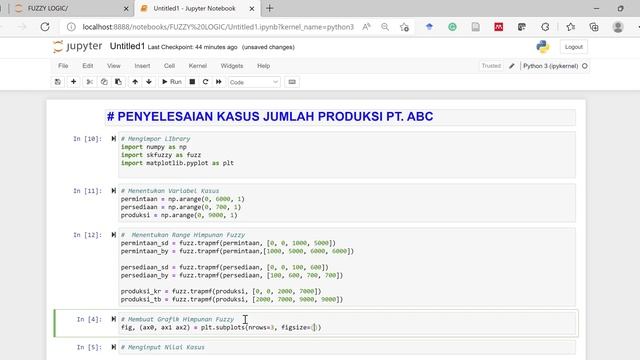Copy selected cells icon
The height and width of the screenshot is (360, 640).
[x=104, y=82]
